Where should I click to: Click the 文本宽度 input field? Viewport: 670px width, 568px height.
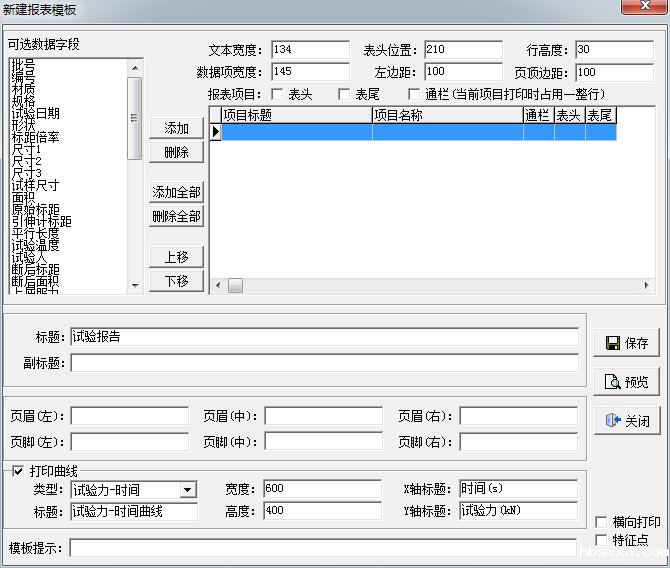coord(309,50)
